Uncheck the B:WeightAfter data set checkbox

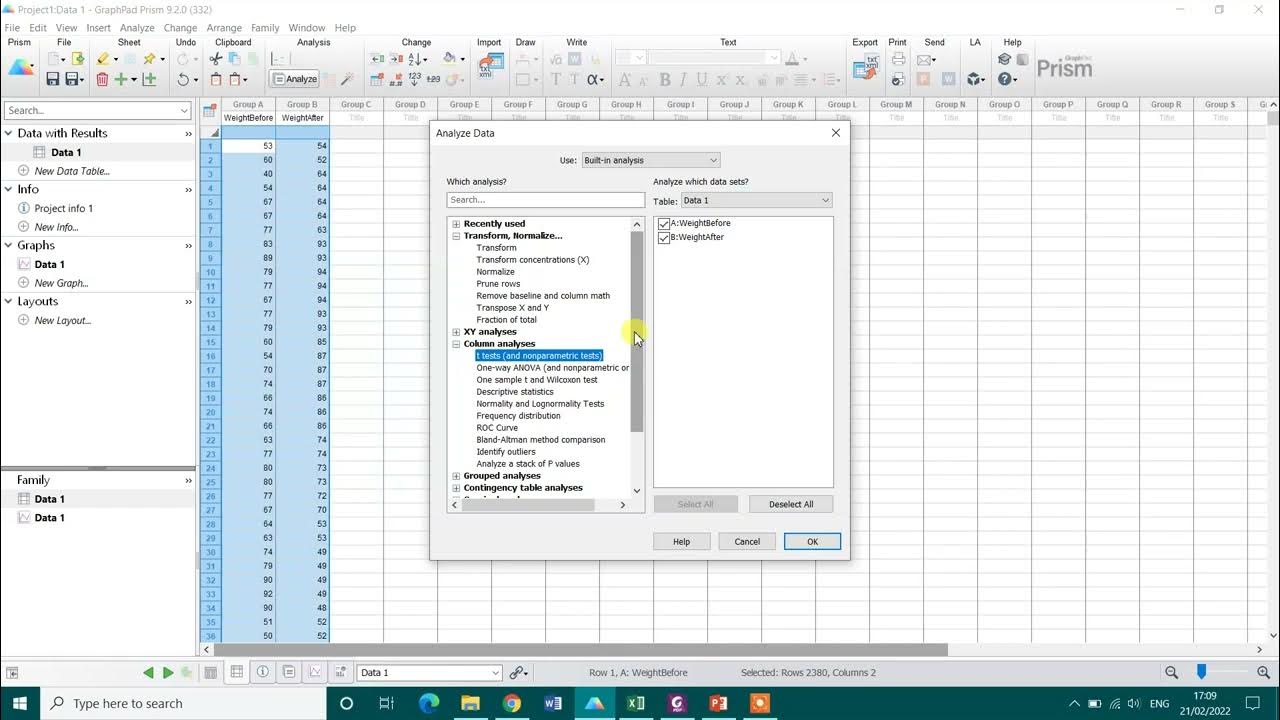[664, 238]
